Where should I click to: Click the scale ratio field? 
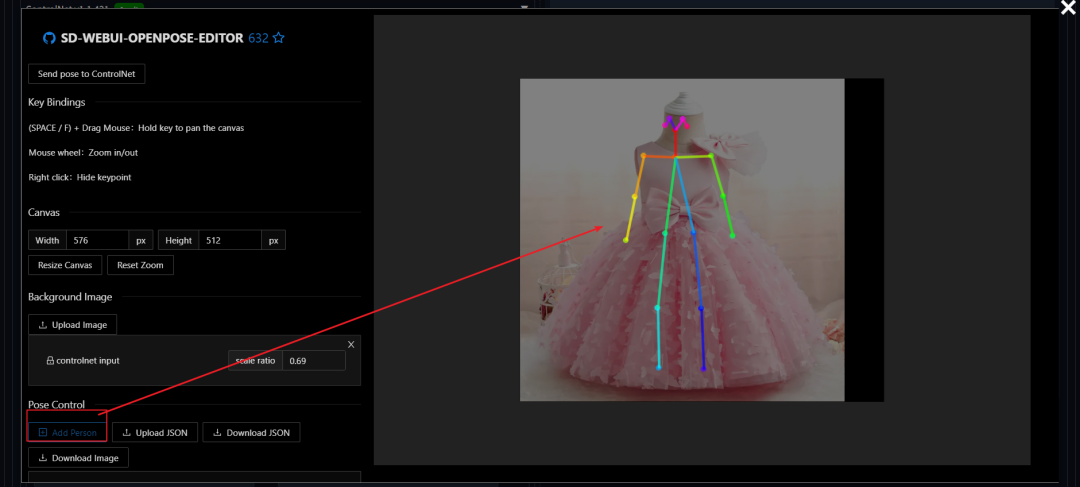(x=313, y=360)
